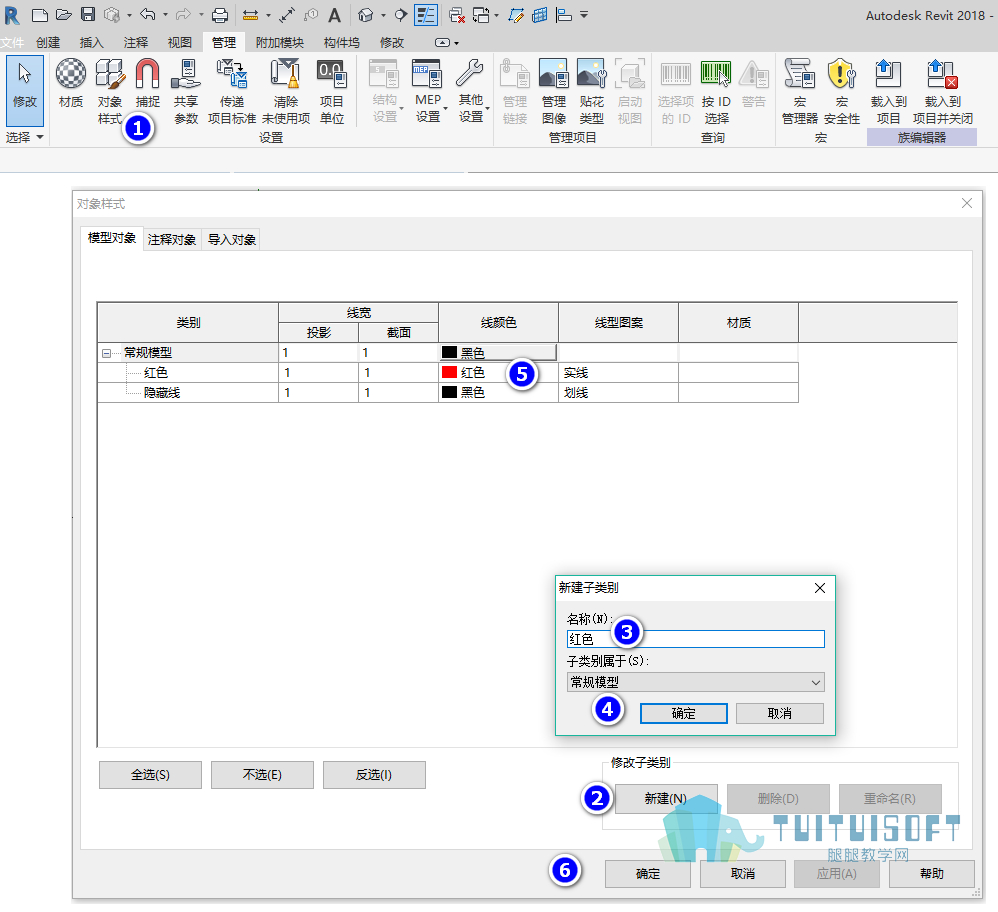
Task: Switch to the 导入对象 tab
Action: [x=232, y=239]
